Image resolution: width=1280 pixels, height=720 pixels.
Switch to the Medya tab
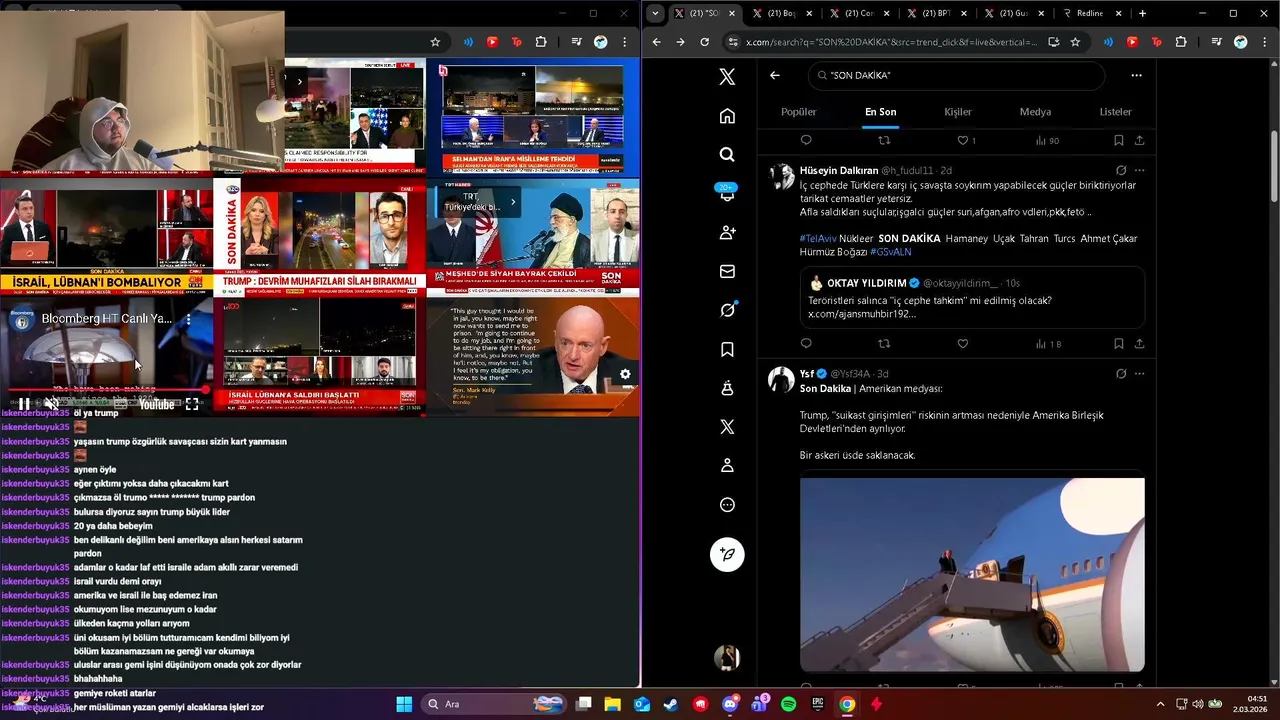pos(1035,112)
